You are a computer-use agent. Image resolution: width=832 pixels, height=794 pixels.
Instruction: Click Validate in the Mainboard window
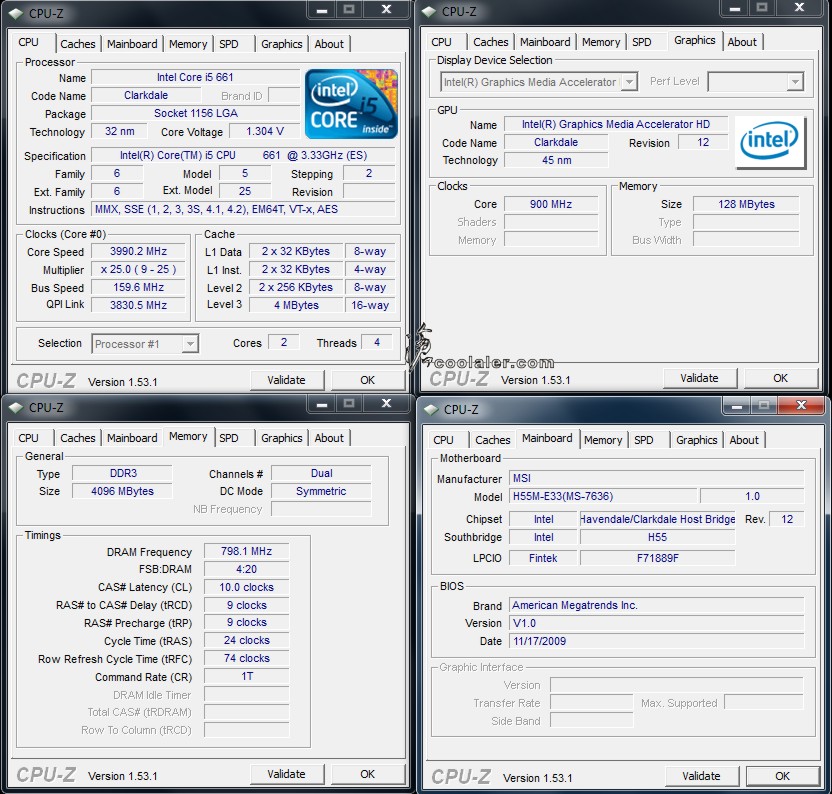701,776
